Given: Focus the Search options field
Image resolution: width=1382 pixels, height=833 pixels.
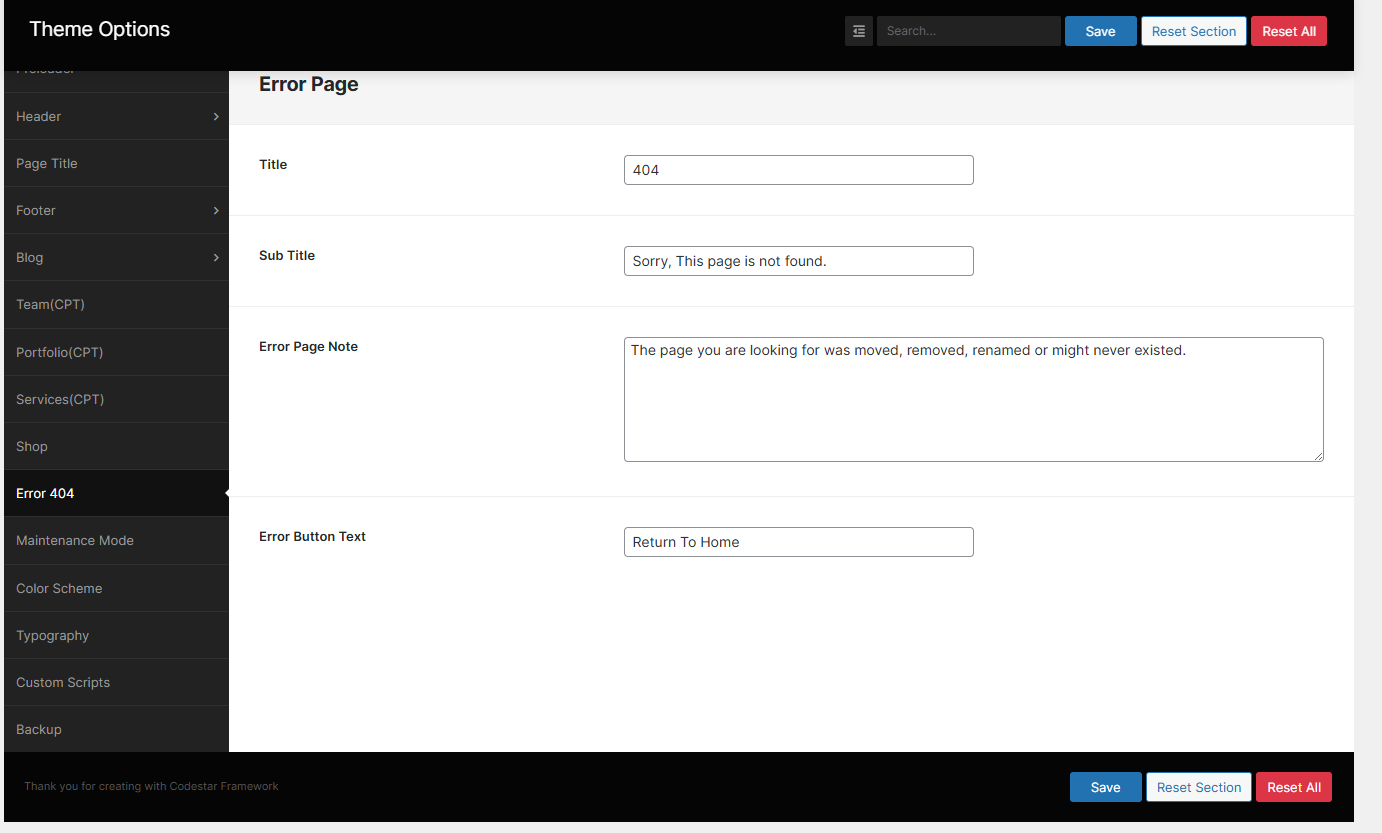Looking at the screenshot, I should [x=967, y=31].
